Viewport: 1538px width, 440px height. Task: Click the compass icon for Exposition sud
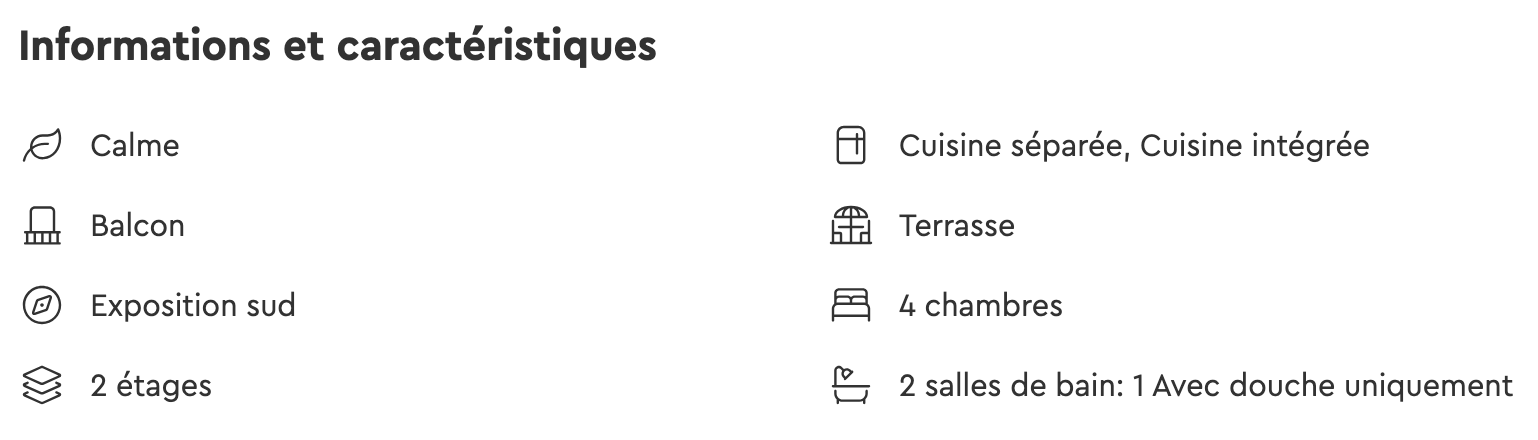(42, 306)
